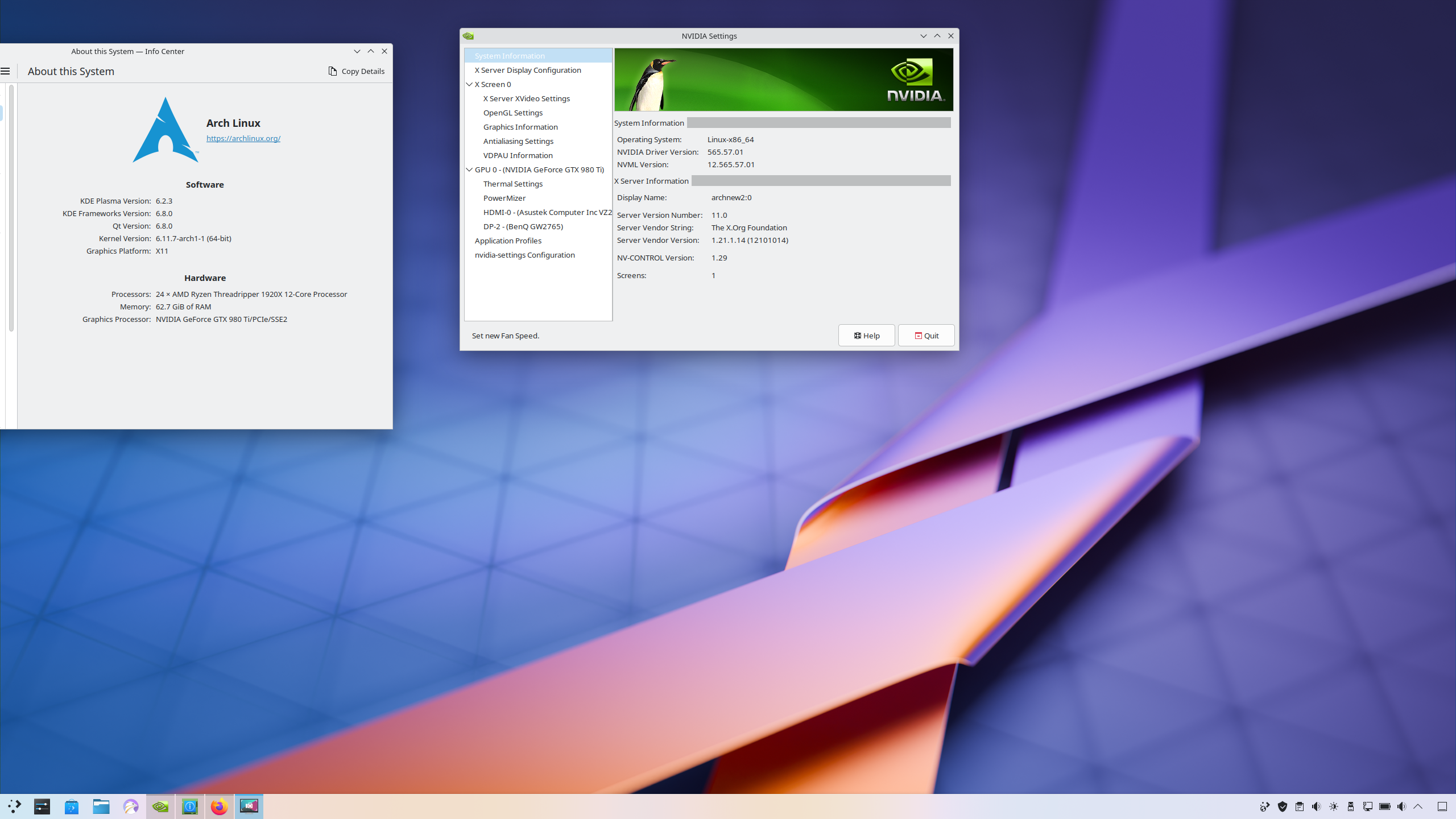Click display name archnew2:0 value

pos(731,197)
